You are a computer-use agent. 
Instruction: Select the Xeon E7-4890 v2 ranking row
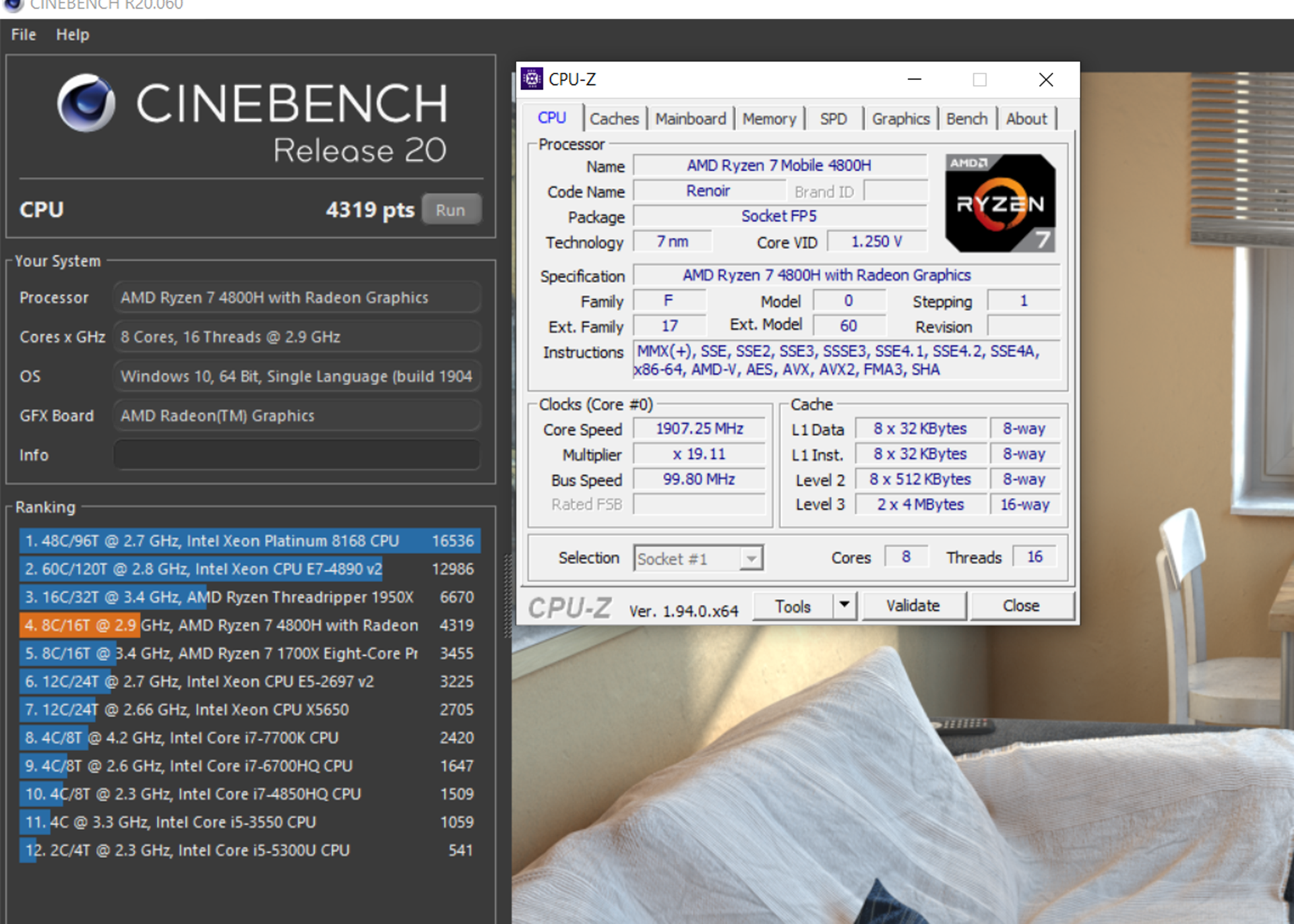pos(249,569)
